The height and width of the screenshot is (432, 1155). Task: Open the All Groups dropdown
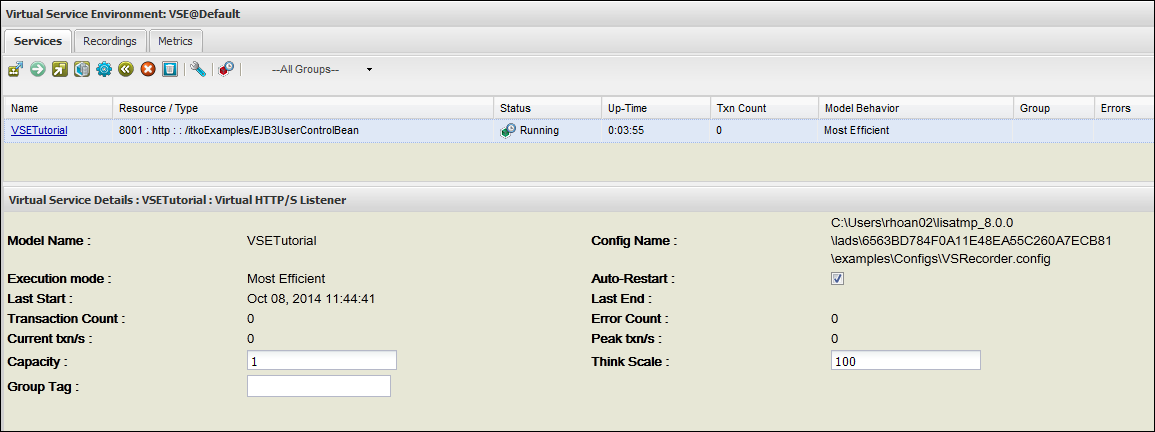pyautogui.click(x=321, y=69)
